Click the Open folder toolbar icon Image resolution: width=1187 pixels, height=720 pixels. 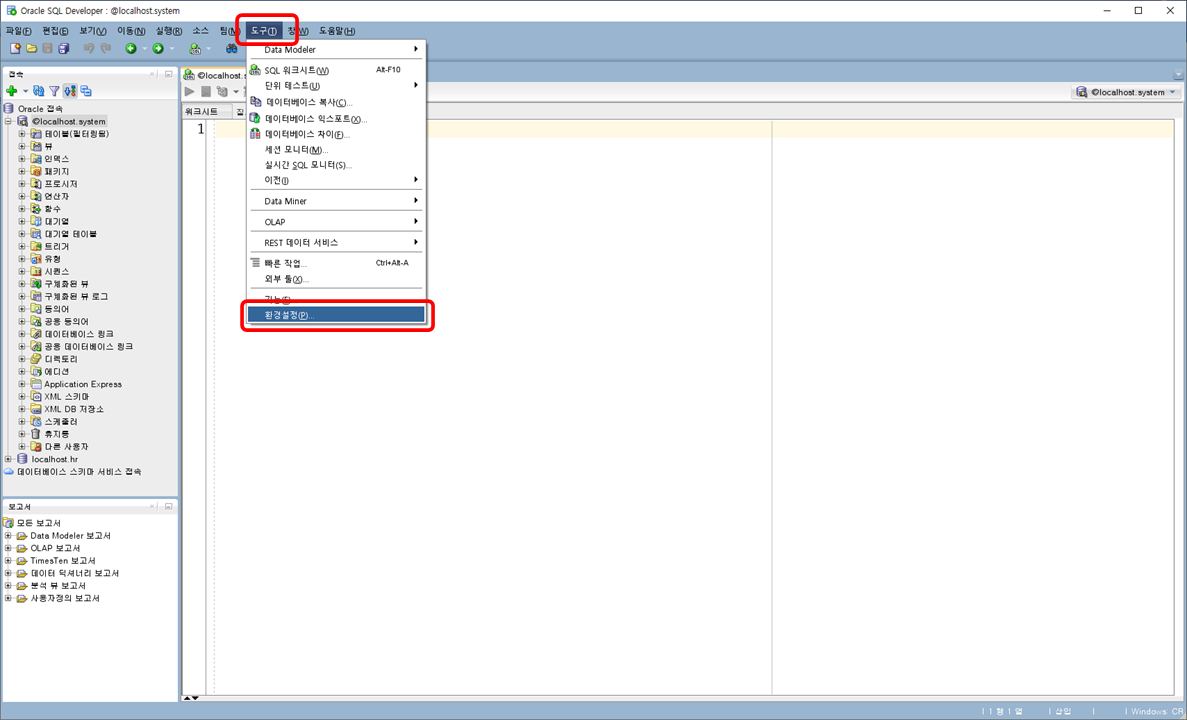click(x=31, y=48)
